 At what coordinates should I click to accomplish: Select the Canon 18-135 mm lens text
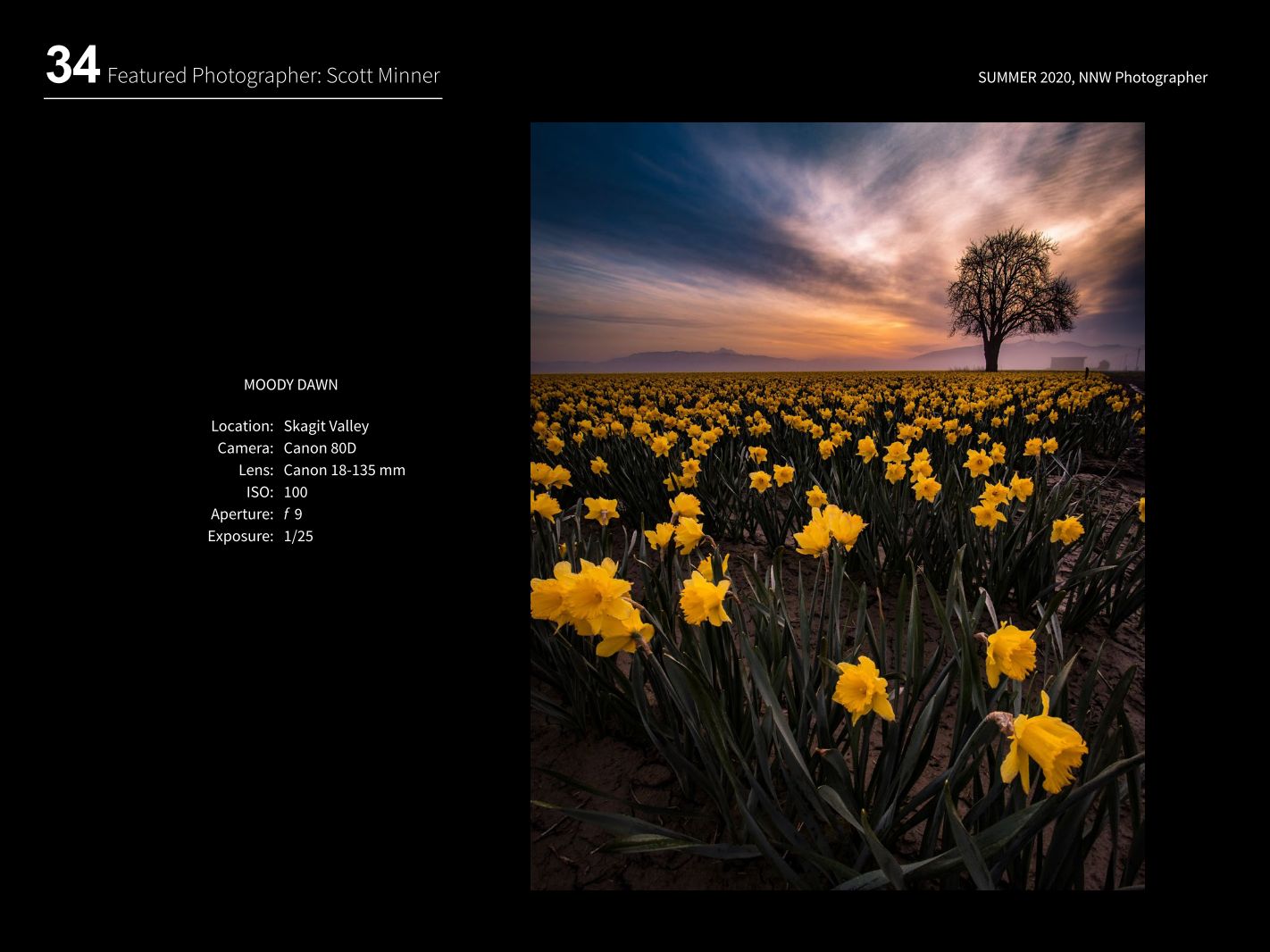pos(344,471)
